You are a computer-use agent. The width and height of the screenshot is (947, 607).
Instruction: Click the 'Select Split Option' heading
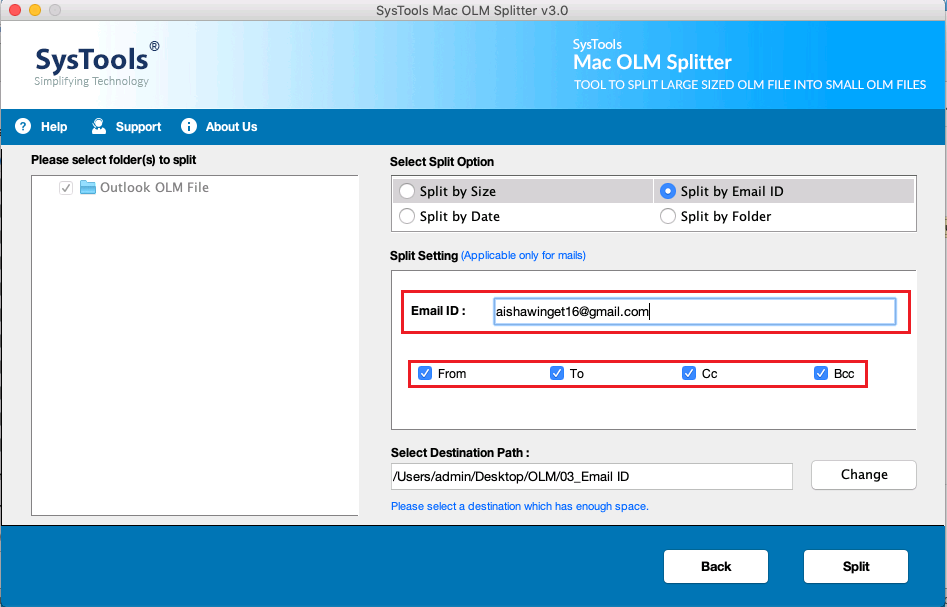pos(442,162)
